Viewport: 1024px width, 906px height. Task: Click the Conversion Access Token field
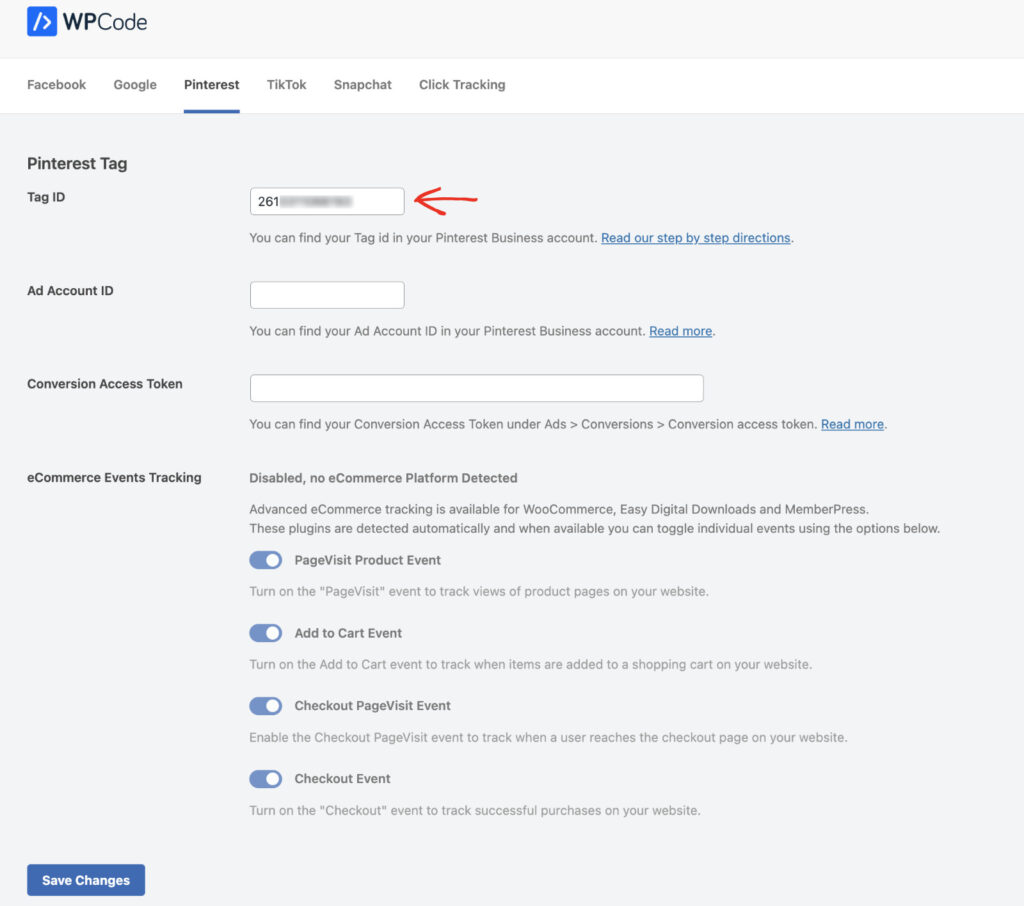pyautogui.click(x=476, y=388)
